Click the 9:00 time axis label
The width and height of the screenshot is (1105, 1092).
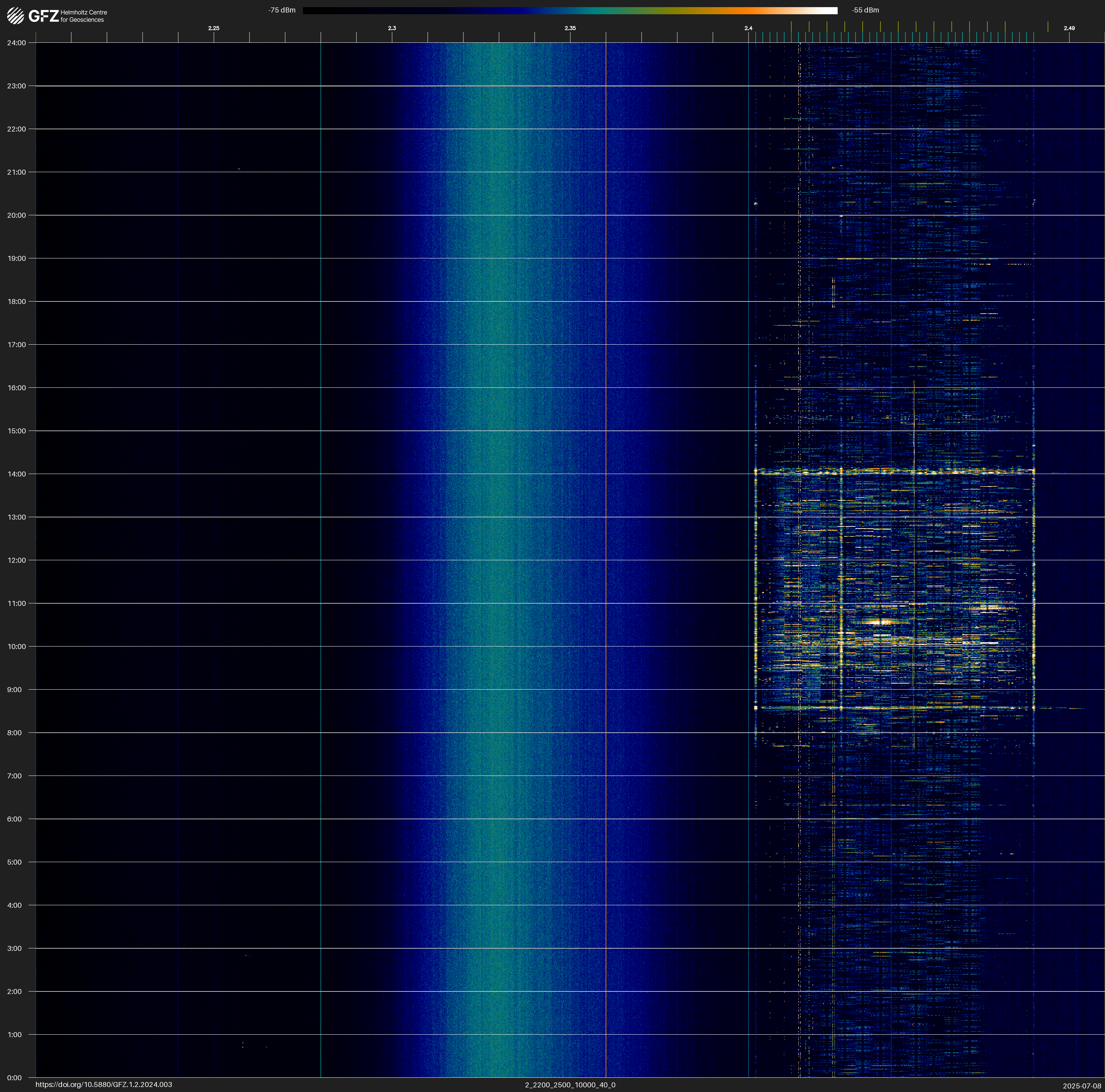pos(14,690)
